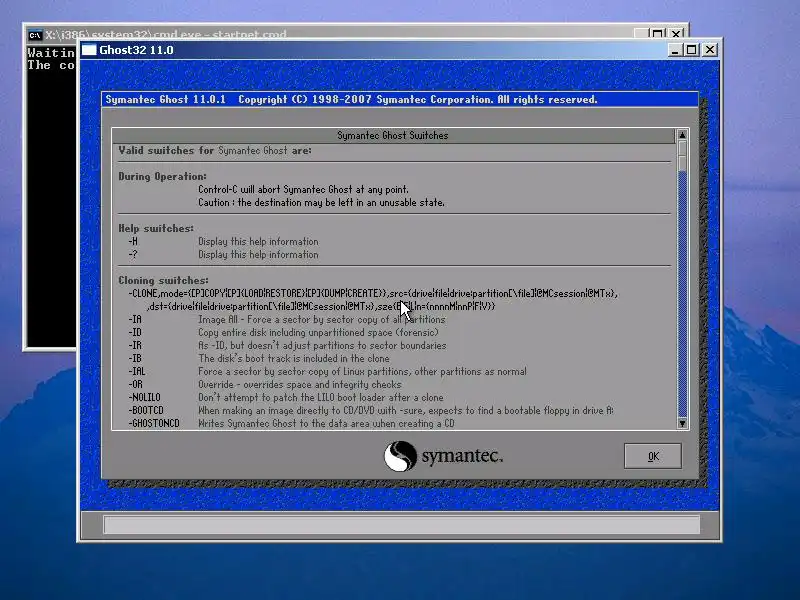Image resolution: width=800 pixels, height=600 pixels.
Task: Close the Ghost32 11.0 window
Action: tap(710, 50)
